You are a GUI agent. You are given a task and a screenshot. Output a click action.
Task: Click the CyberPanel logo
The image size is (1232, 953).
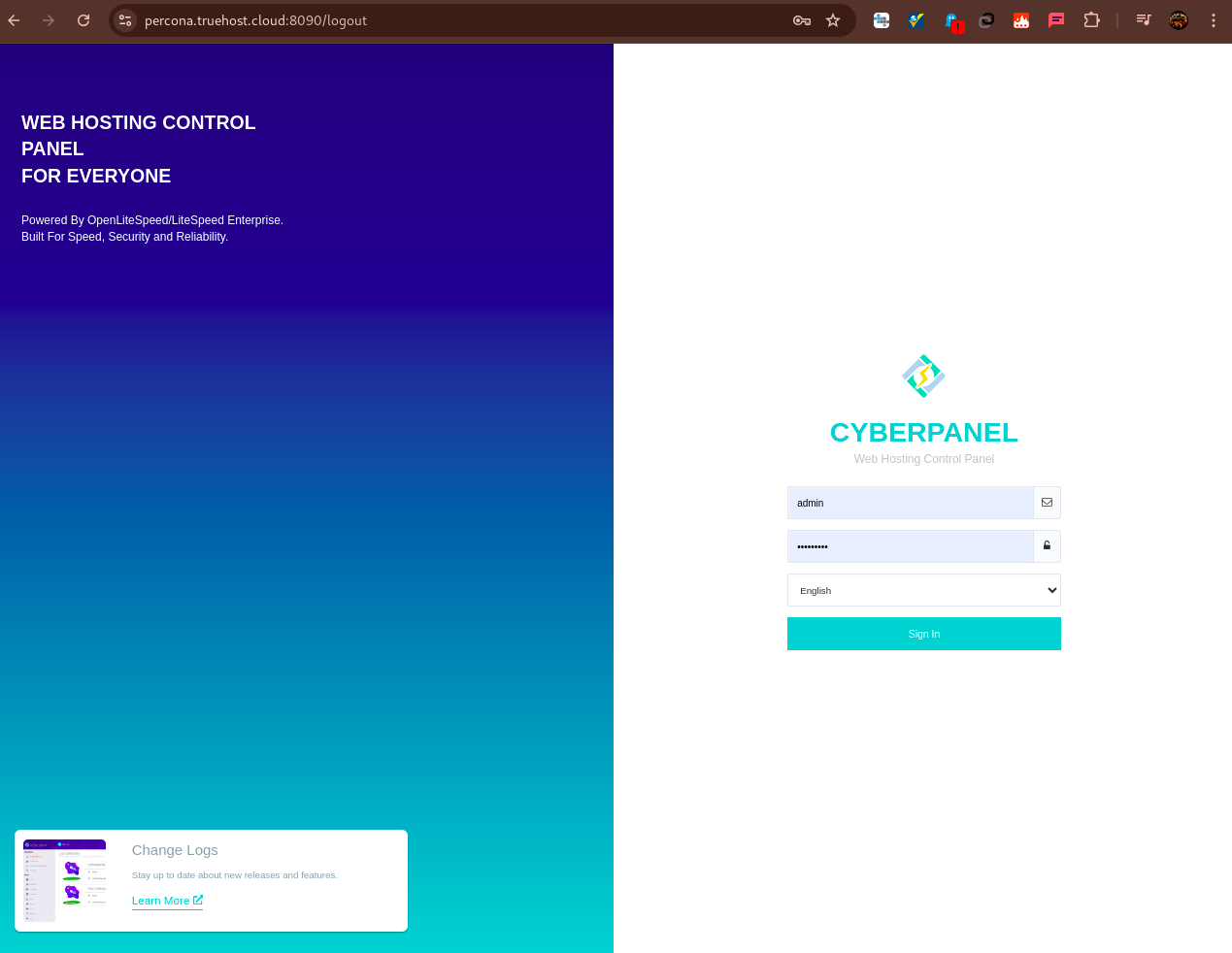[x=923, y=376]
